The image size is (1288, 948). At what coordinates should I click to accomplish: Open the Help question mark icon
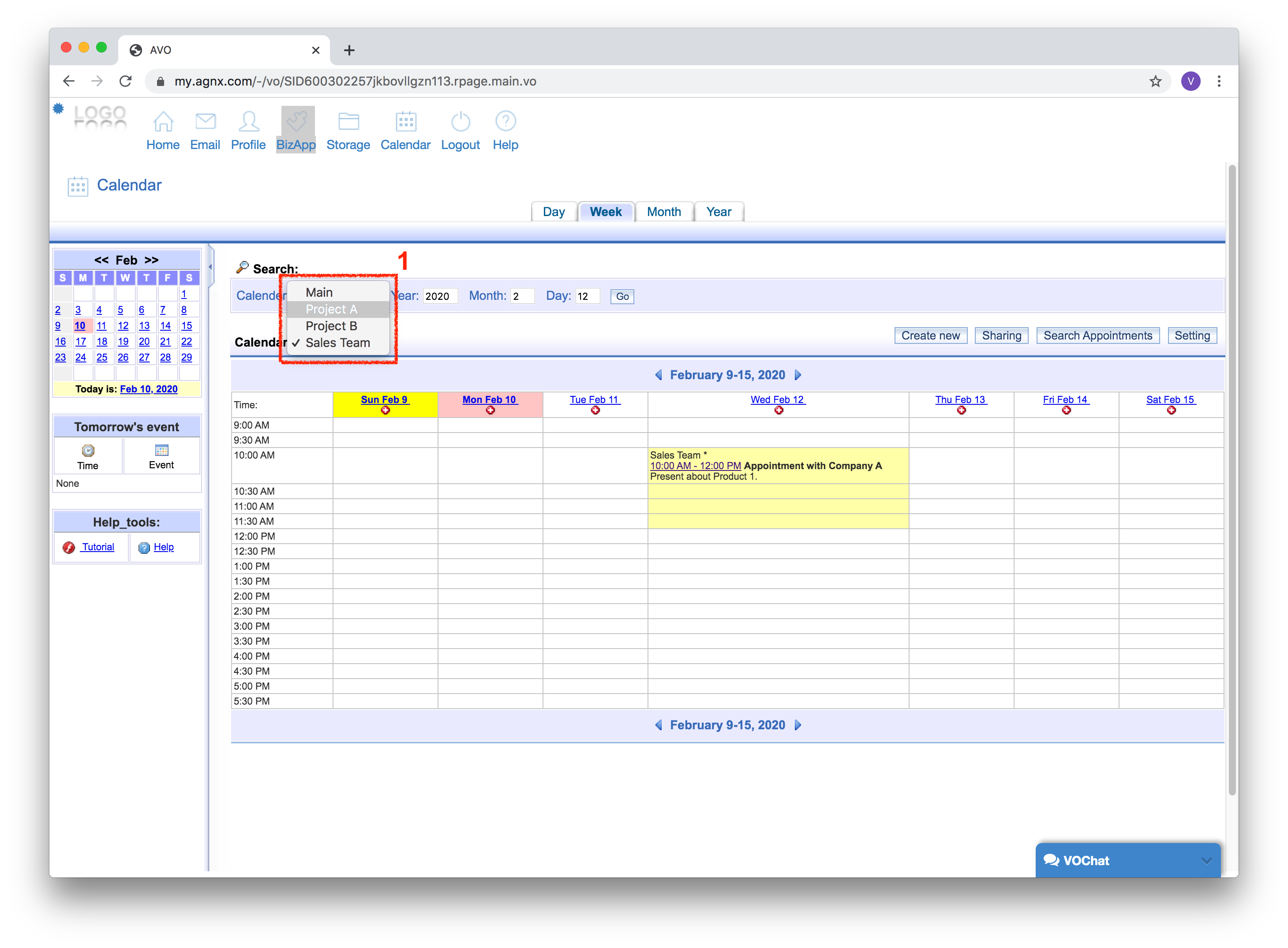tap(505, 122)
